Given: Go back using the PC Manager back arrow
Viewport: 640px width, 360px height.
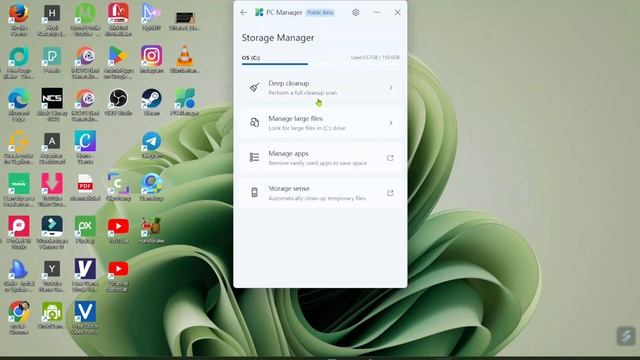Looking at the screenshot, I should (x=244, y=13).
